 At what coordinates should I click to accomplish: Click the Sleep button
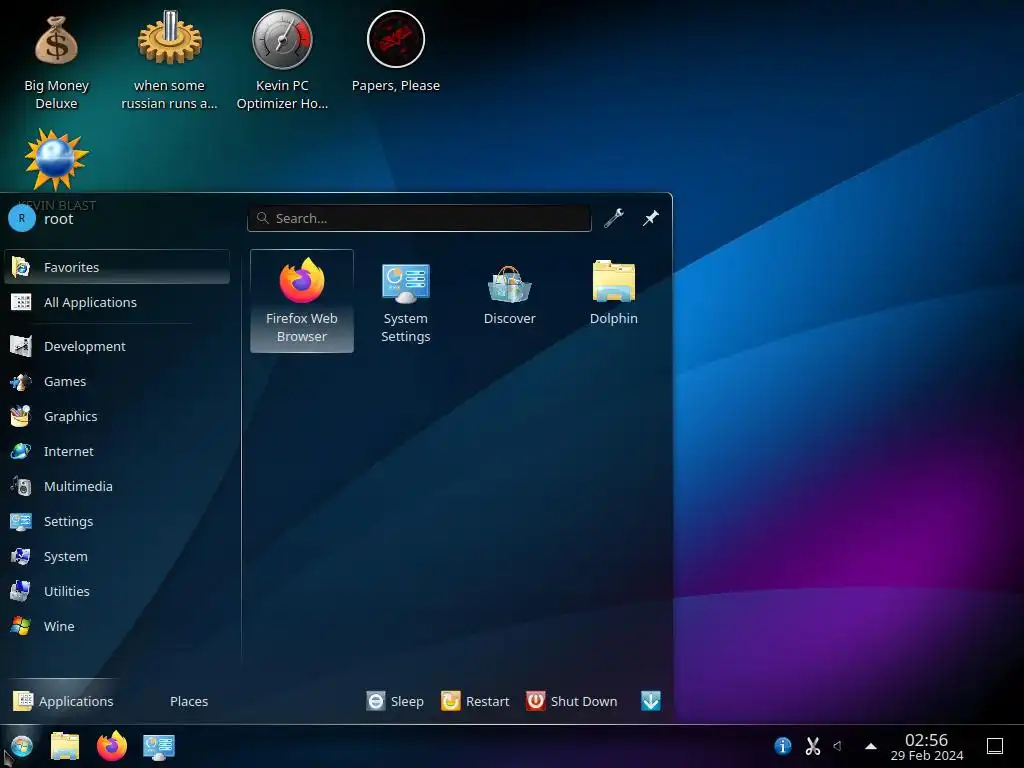[x=395, y=701]
